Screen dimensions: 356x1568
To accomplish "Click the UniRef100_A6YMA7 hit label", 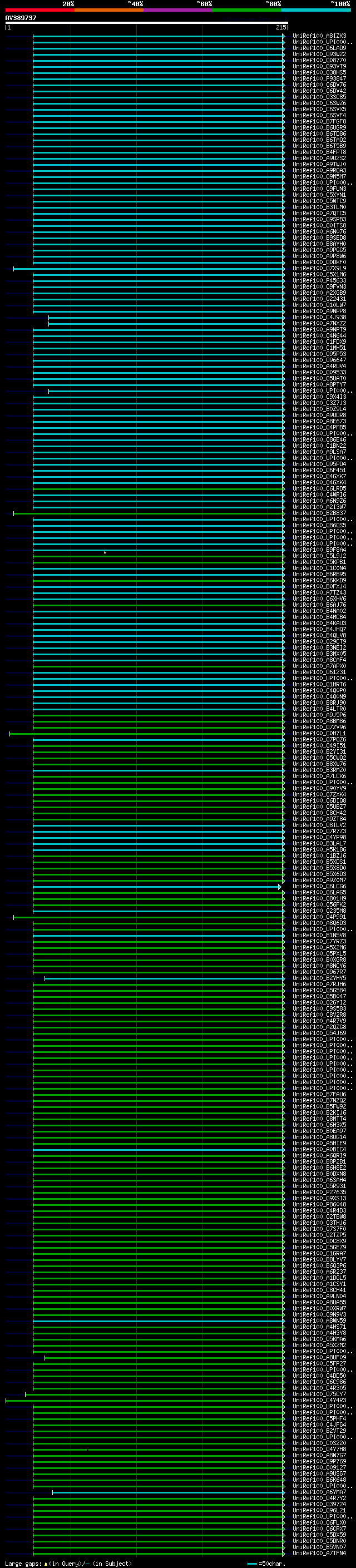I will pos(319,1492).
